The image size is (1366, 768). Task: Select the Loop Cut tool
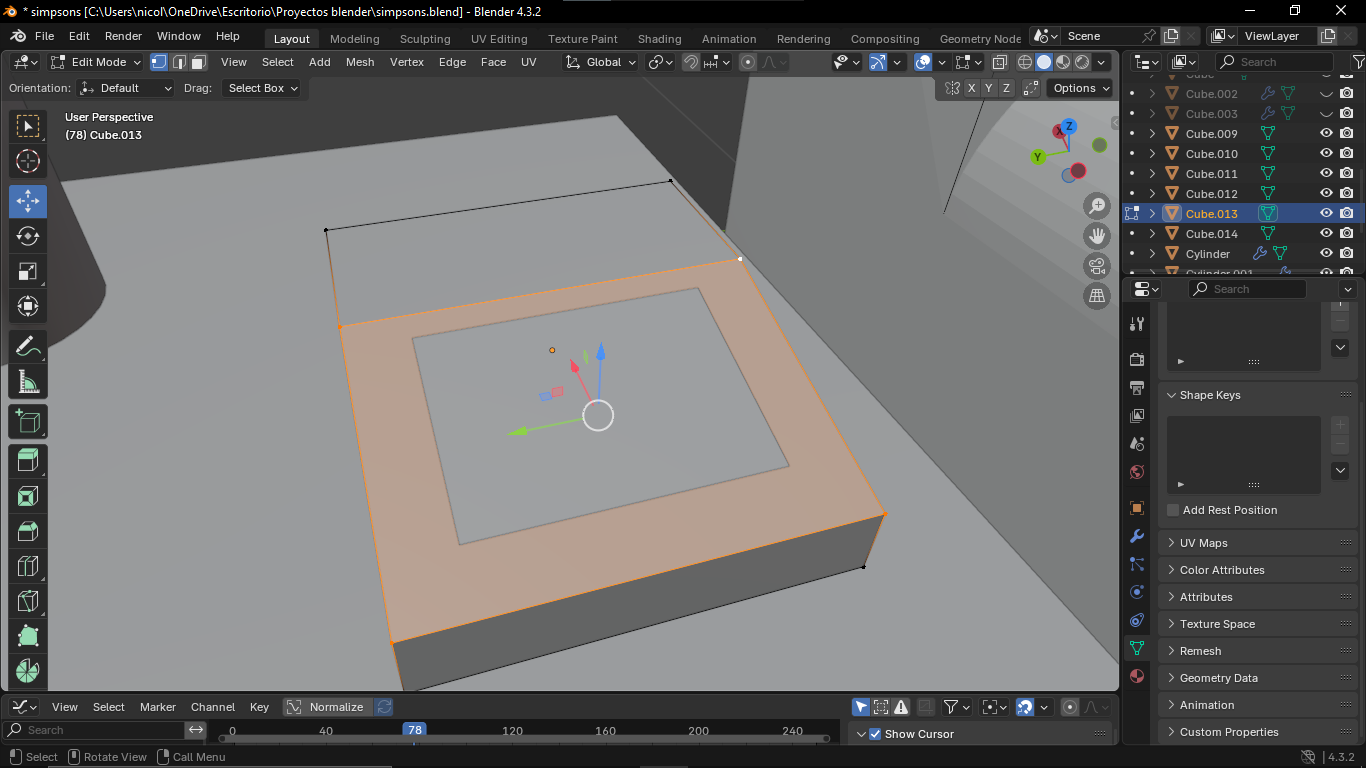[x=28, y=566]
